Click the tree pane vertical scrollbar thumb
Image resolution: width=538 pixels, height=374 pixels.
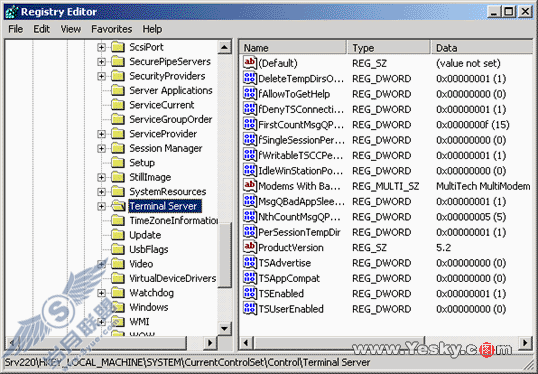click(224, 255)
